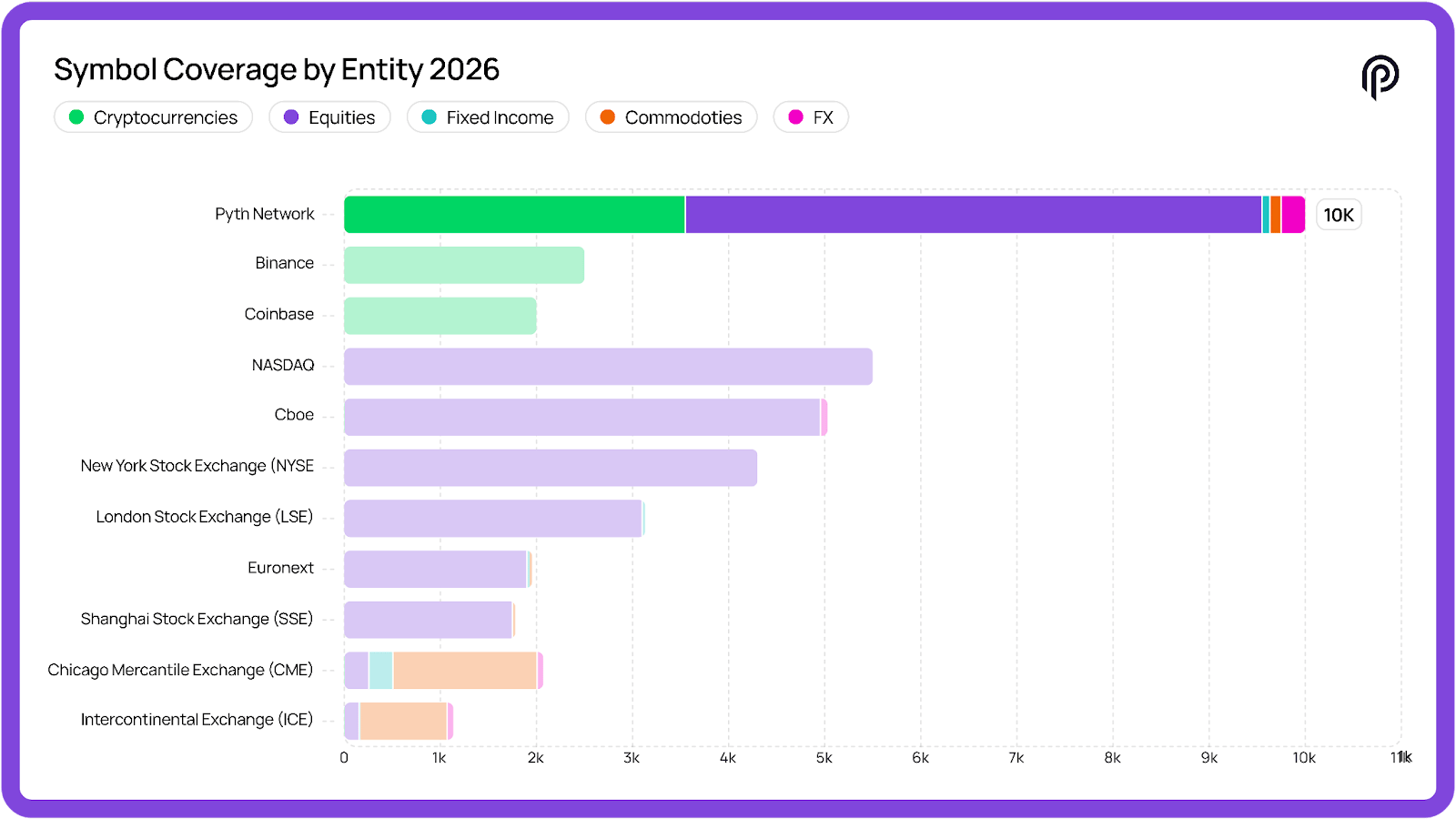Screen dimensions: 1456x819
Task: Toggle the Fixed Income legend filter
Action: [488, 117]
